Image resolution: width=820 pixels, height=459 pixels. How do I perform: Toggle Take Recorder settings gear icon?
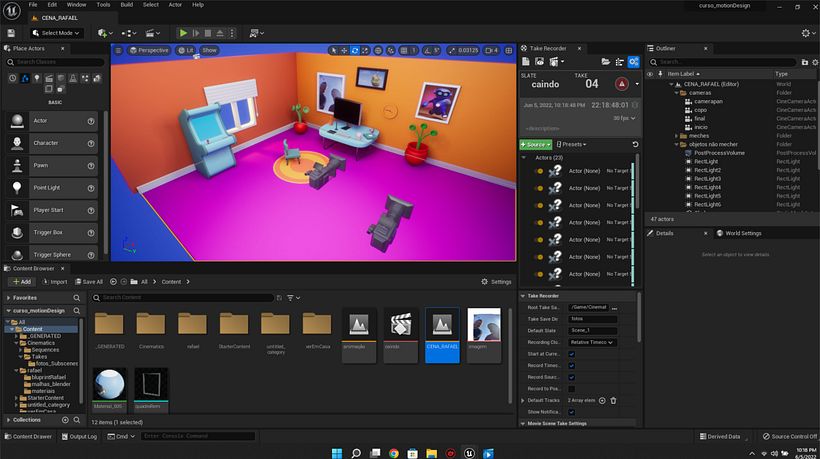coord(633,62)
